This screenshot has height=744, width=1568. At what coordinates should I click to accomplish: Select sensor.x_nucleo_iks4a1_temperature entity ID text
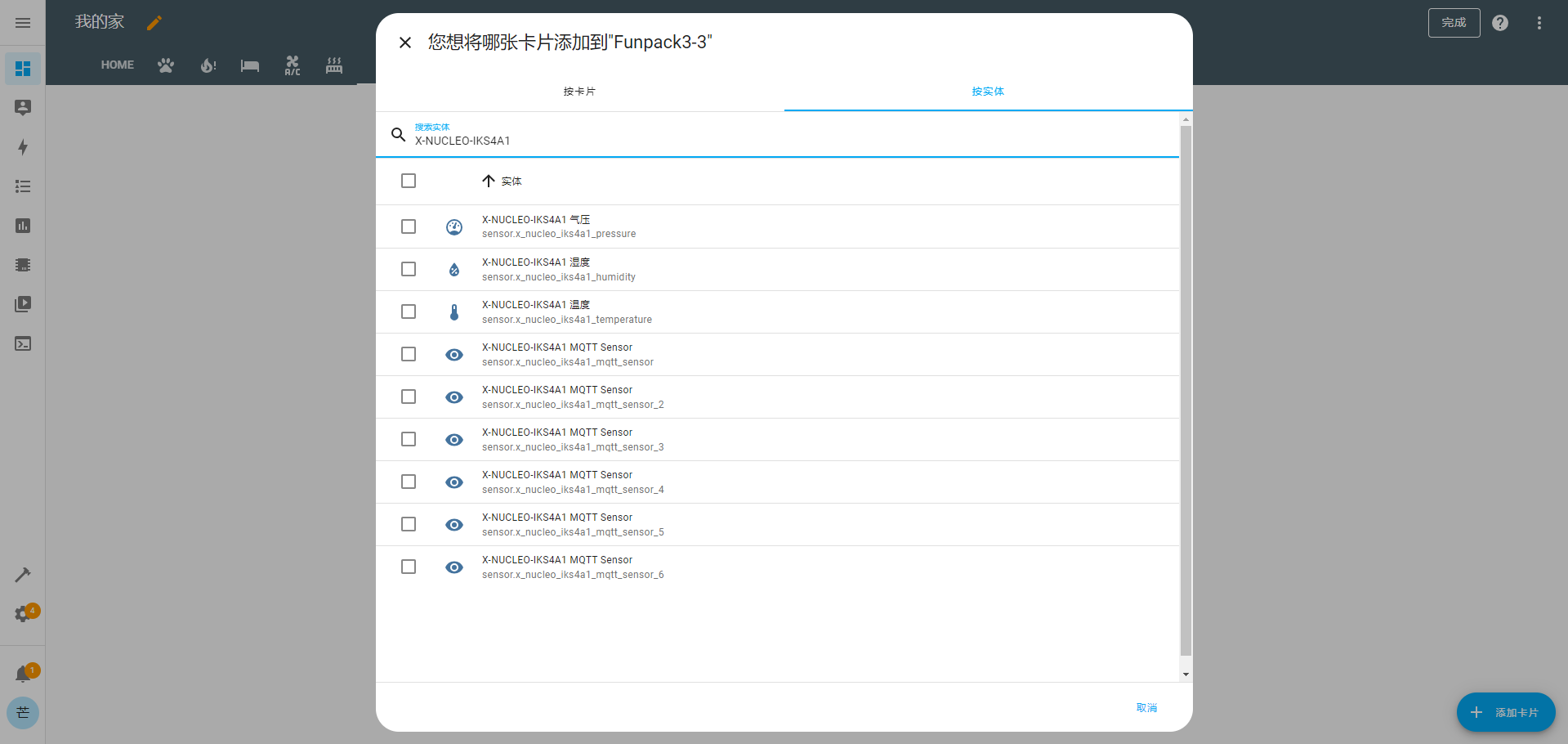567,320
